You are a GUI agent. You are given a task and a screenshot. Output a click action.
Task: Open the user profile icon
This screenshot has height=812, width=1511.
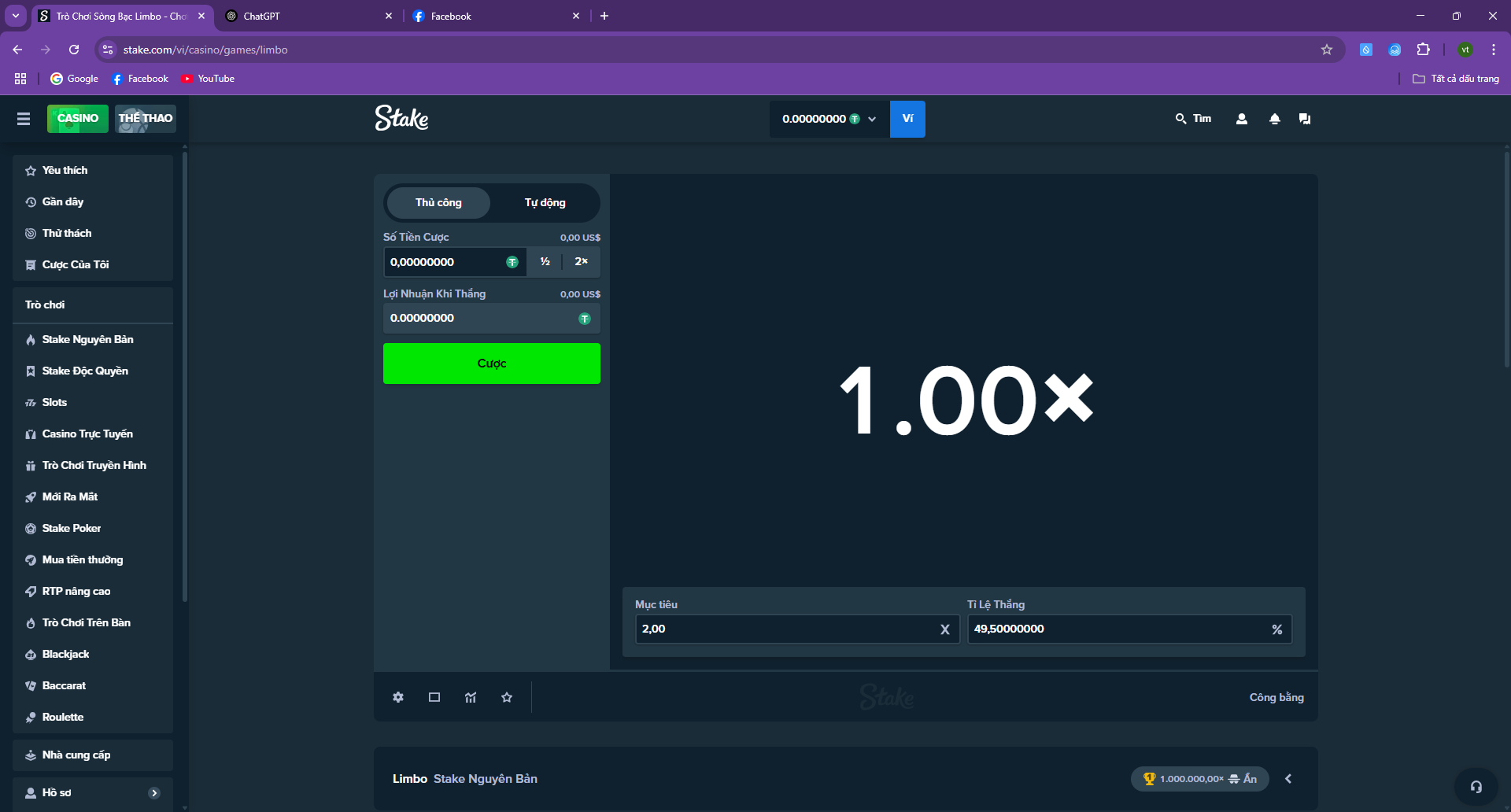[x=1242, y=119]
